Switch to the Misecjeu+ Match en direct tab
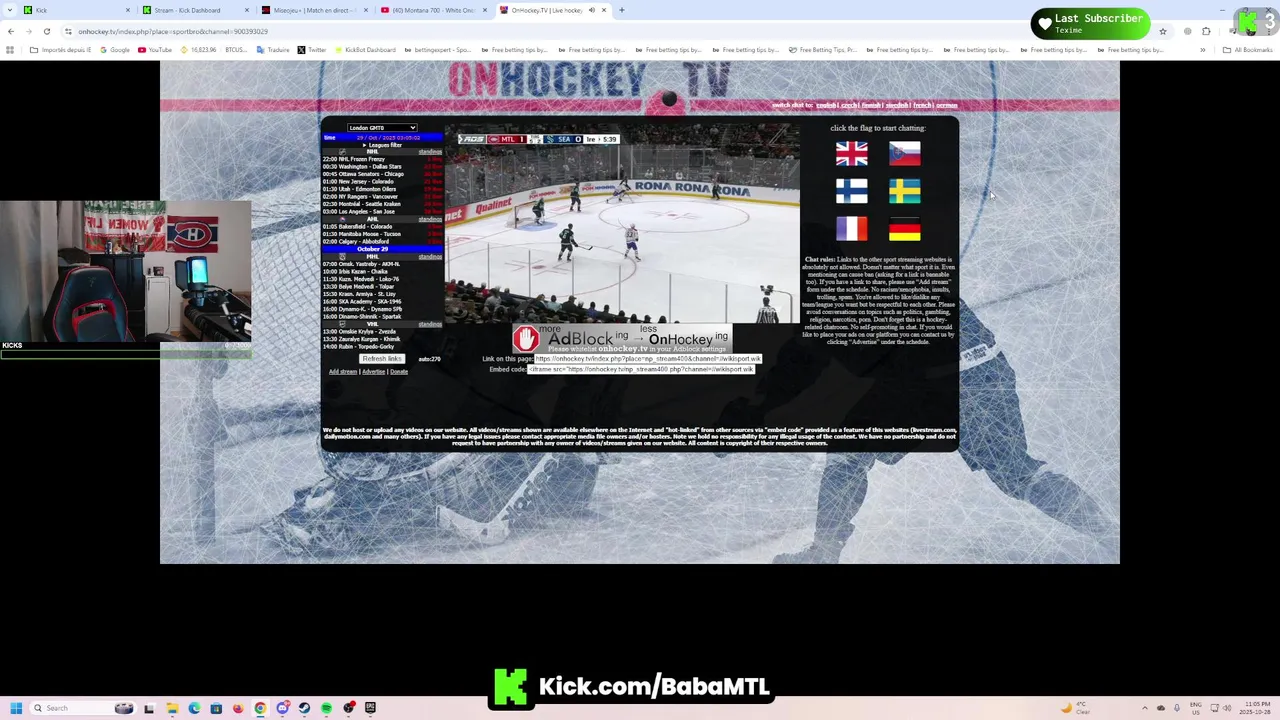The image size is (1280, 720). coord(313,10)
